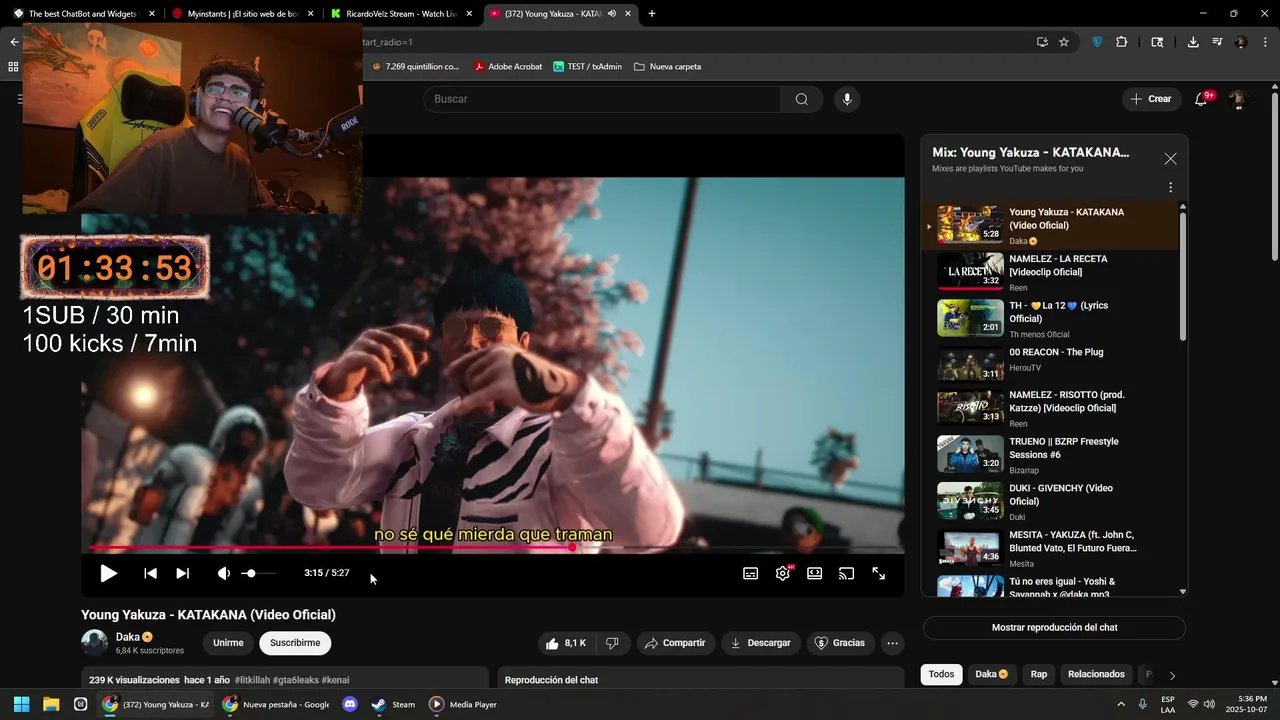1280x720 pixels.
Task: Click the Gracias button
Action: click(x=839, y=643)
